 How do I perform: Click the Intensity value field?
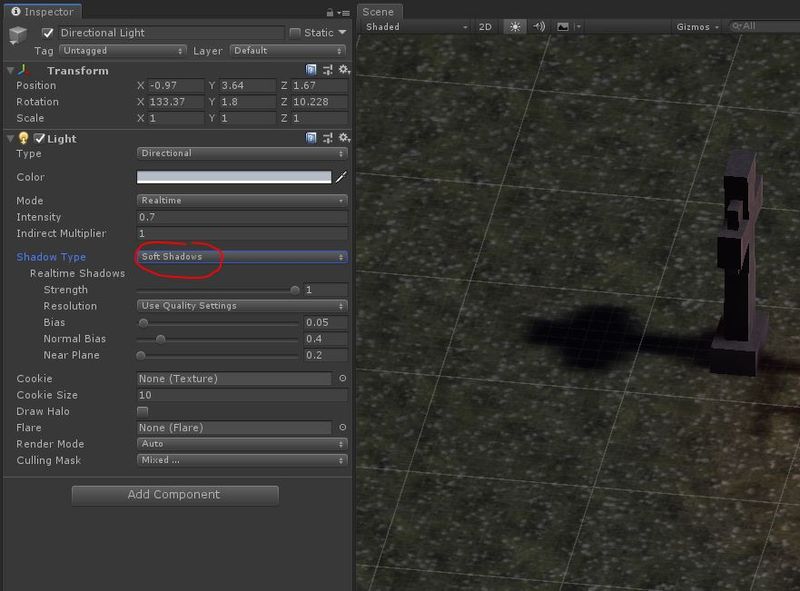coord(242,217)
